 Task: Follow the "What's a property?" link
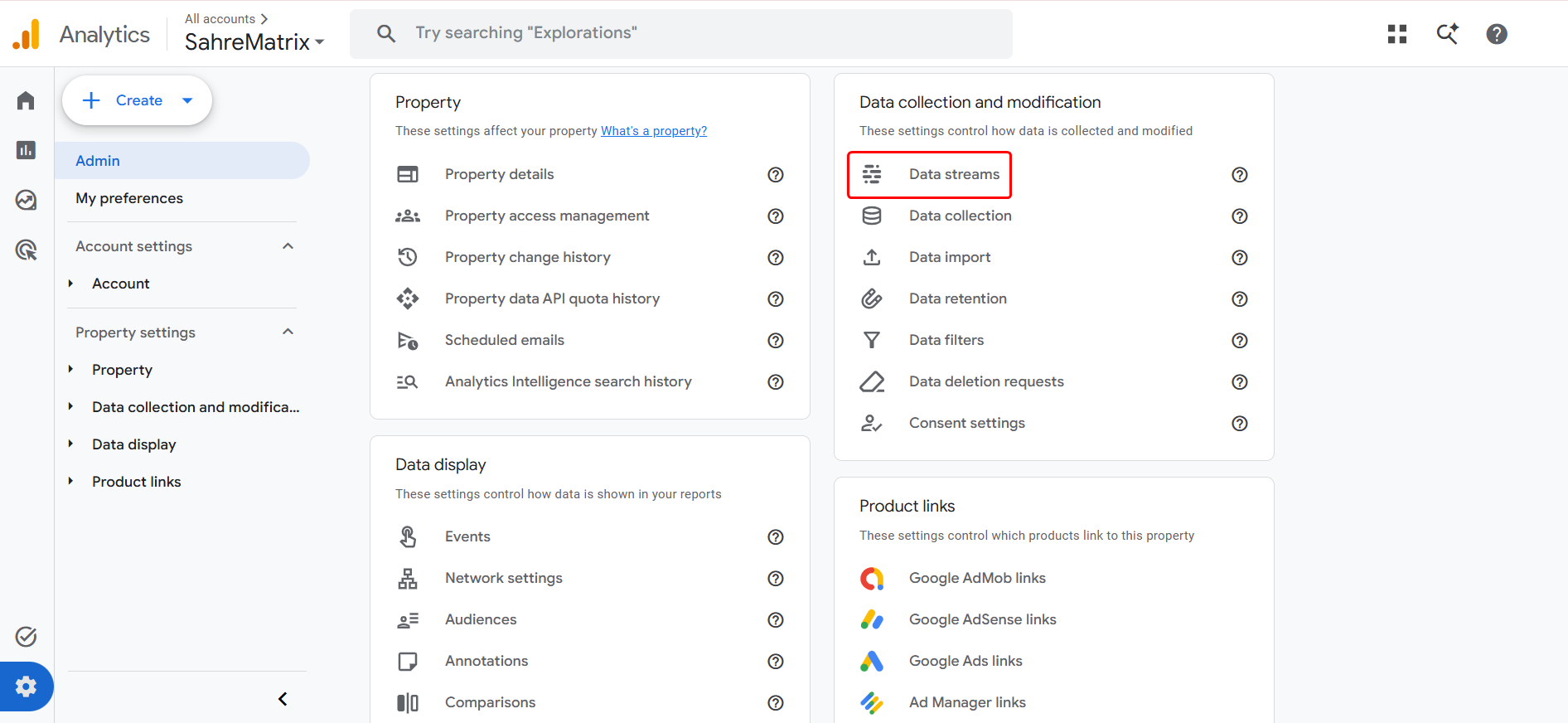pyautogui.click(x=654, y=131)
